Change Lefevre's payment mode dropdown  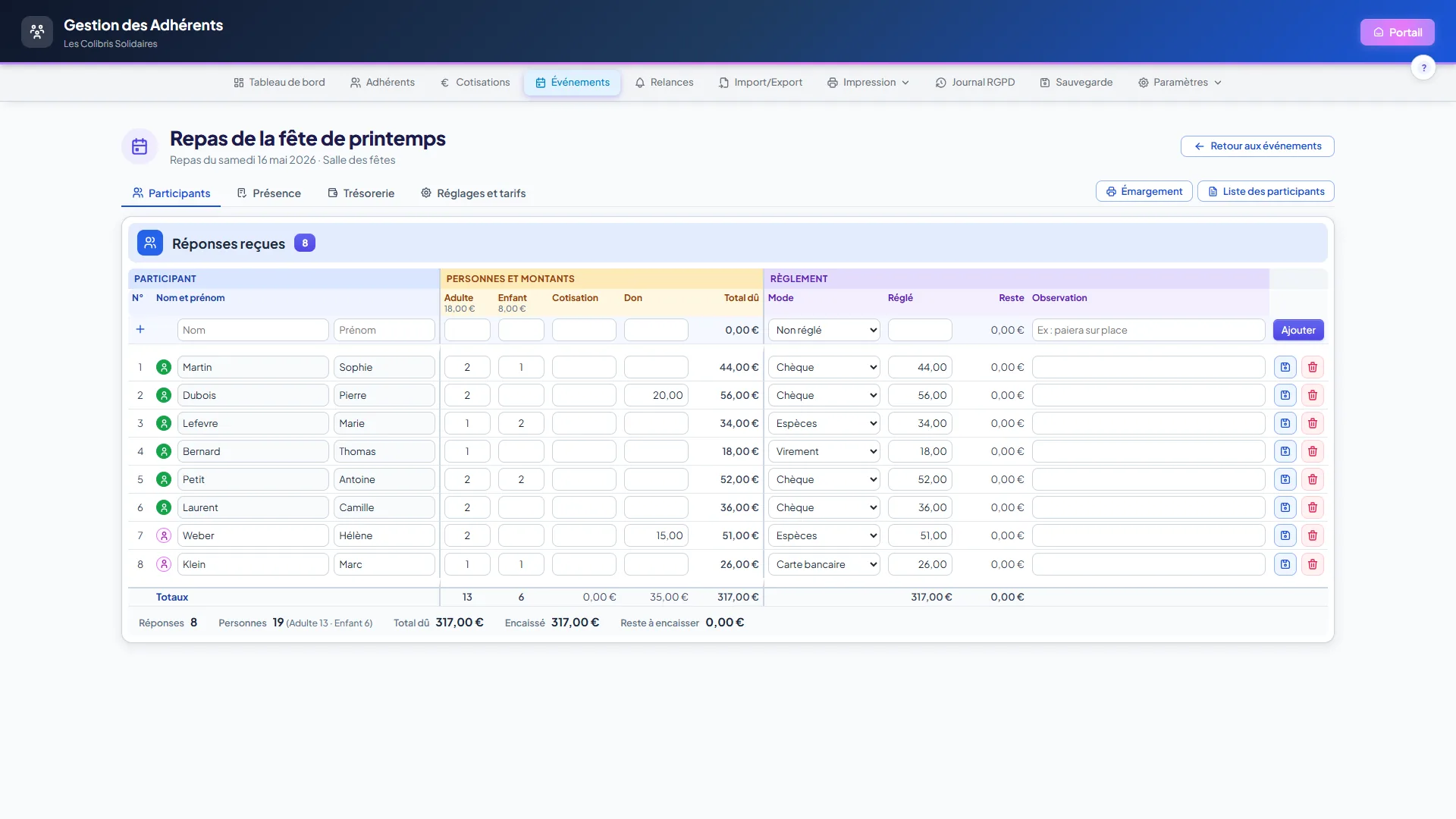(x=824, y=423)
